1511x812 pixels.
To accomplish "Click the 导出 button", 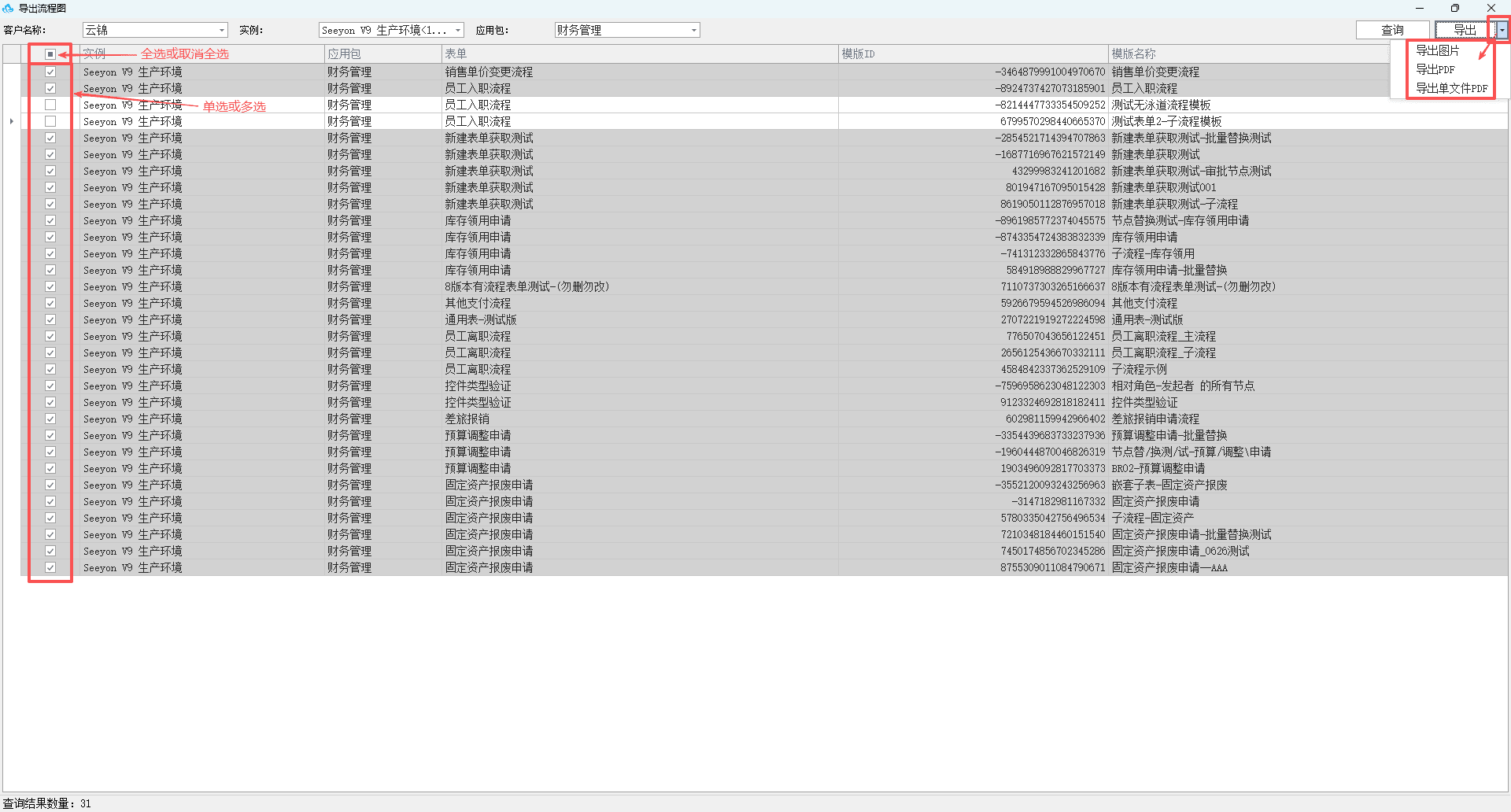I will [x=1465, y=30].
